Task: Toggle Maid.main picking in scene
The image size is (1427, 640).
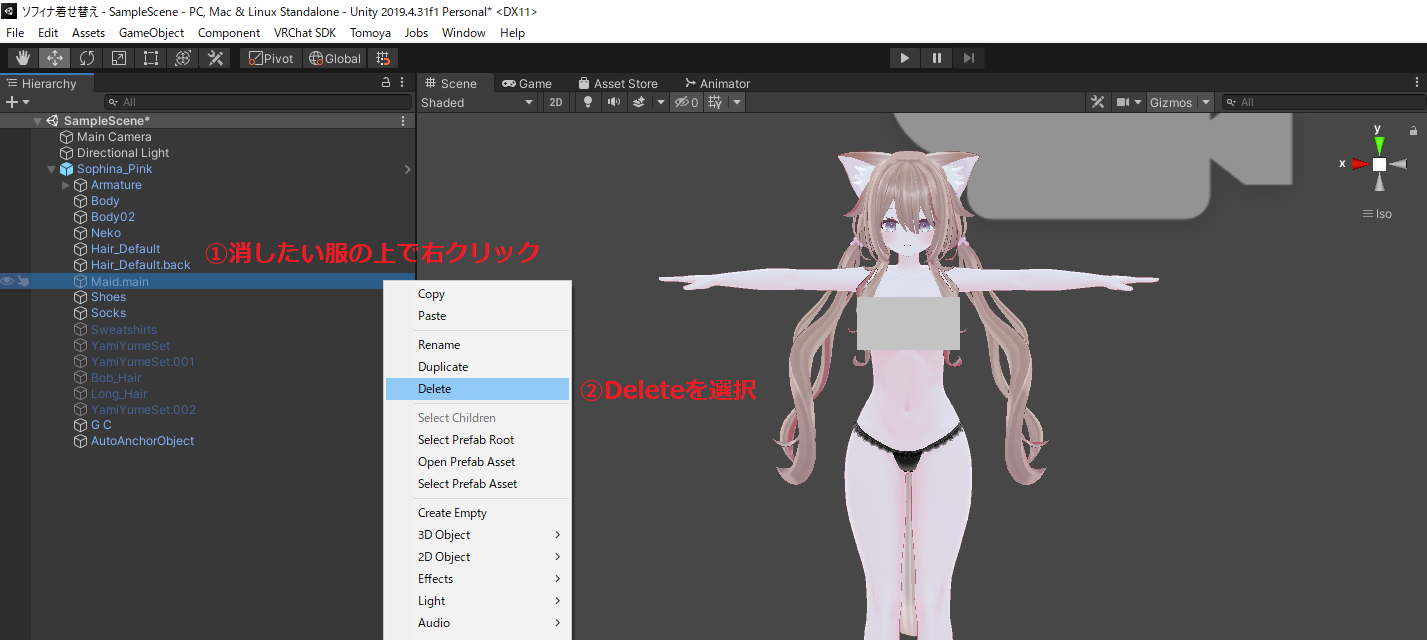Action: click(x=22, y=281)
